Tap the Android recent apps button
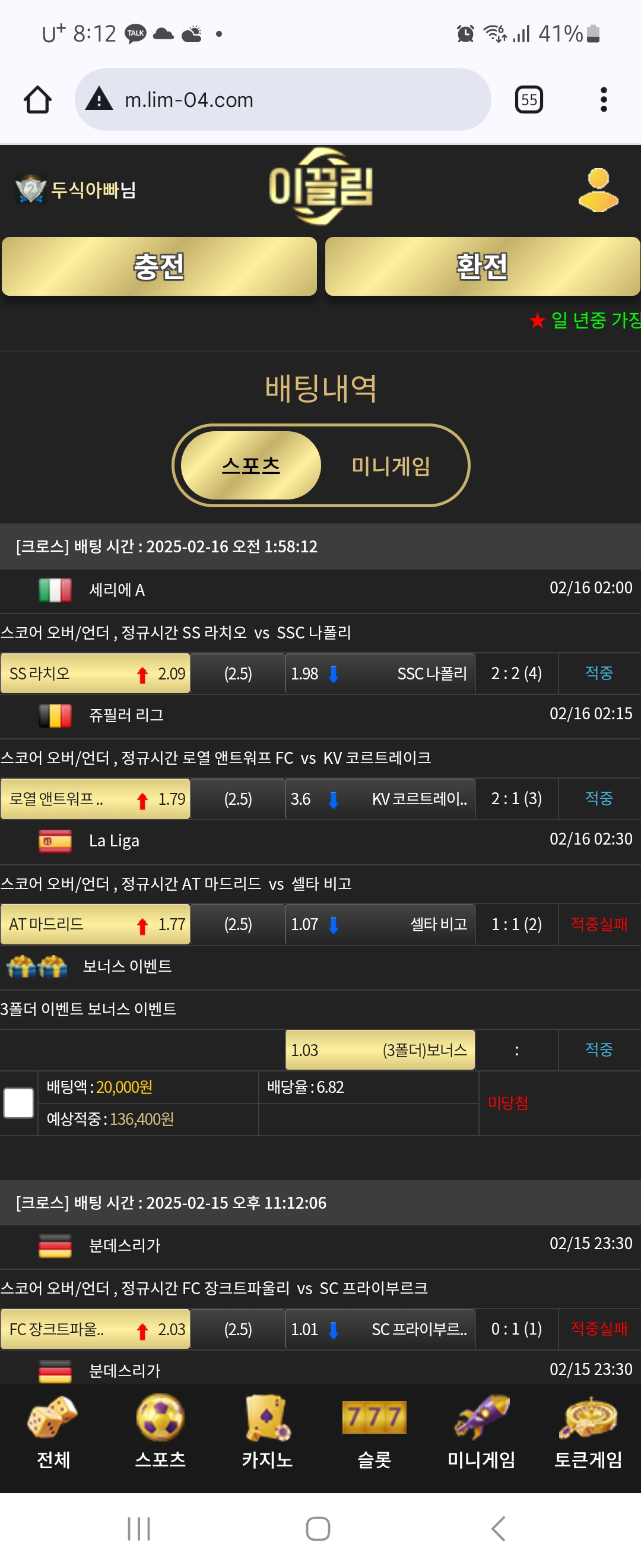This screenshot has width=641, height=1568. point(139,1528)
